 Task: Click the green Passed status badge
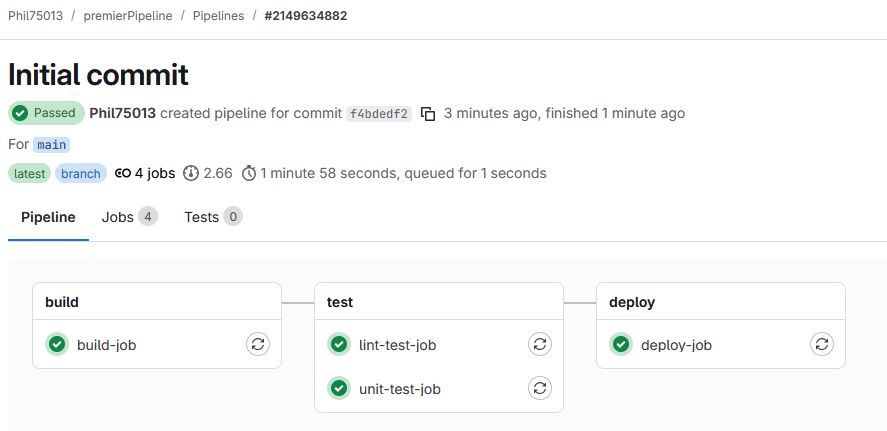(x=46, y=113)
